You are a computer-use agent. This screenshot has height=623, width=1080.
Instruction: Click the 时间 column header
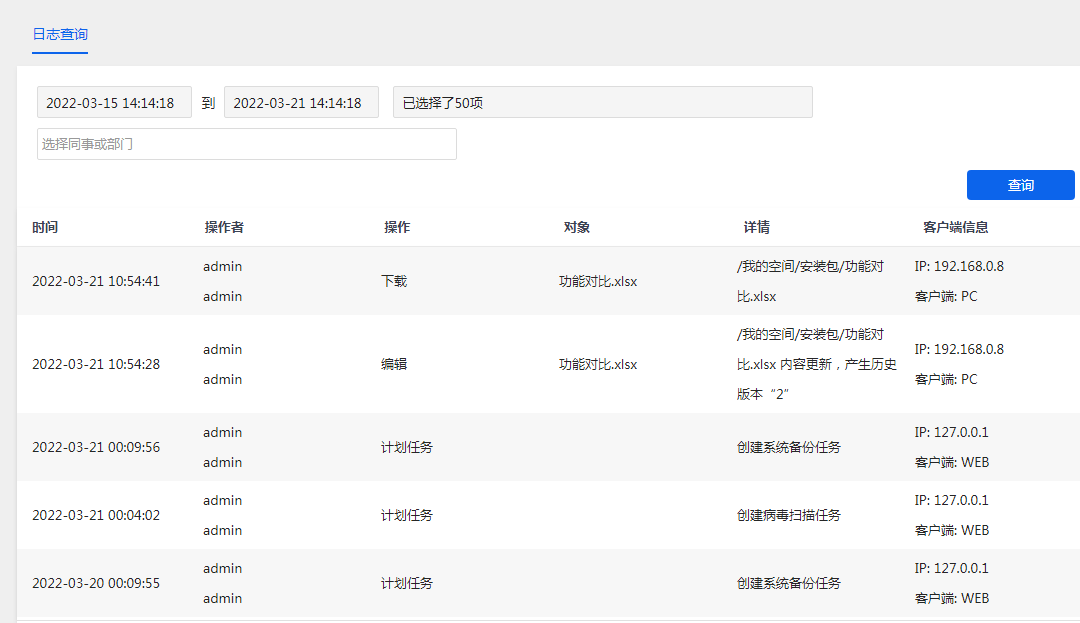[x=45, y=227]
